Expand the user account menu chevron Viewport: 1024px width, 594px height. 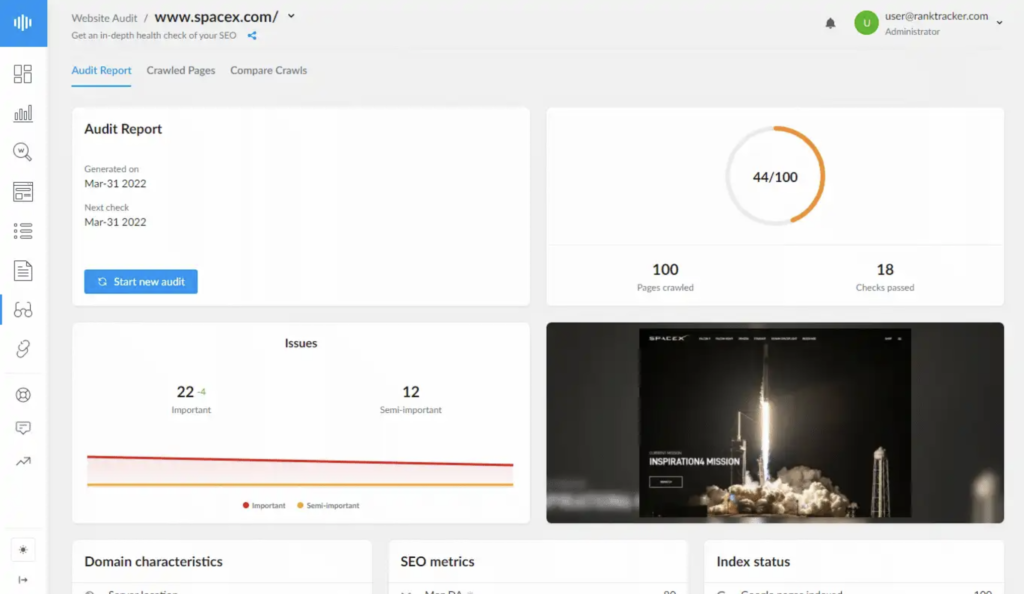tap(999, 23)
